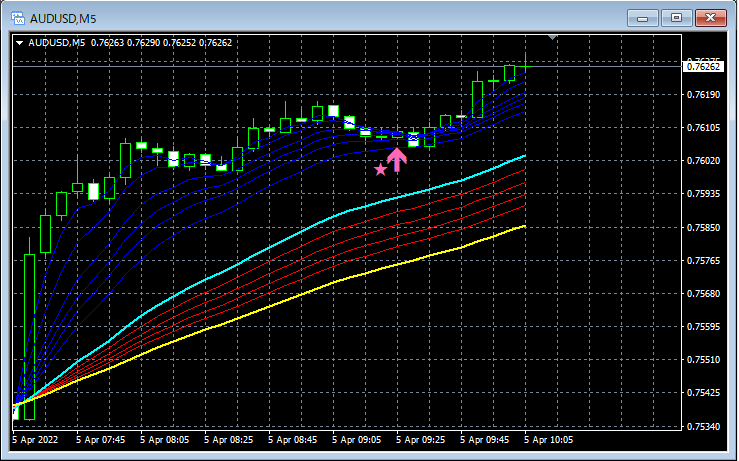Click the 5 Apr 08:25 time label

coord(229,440)
